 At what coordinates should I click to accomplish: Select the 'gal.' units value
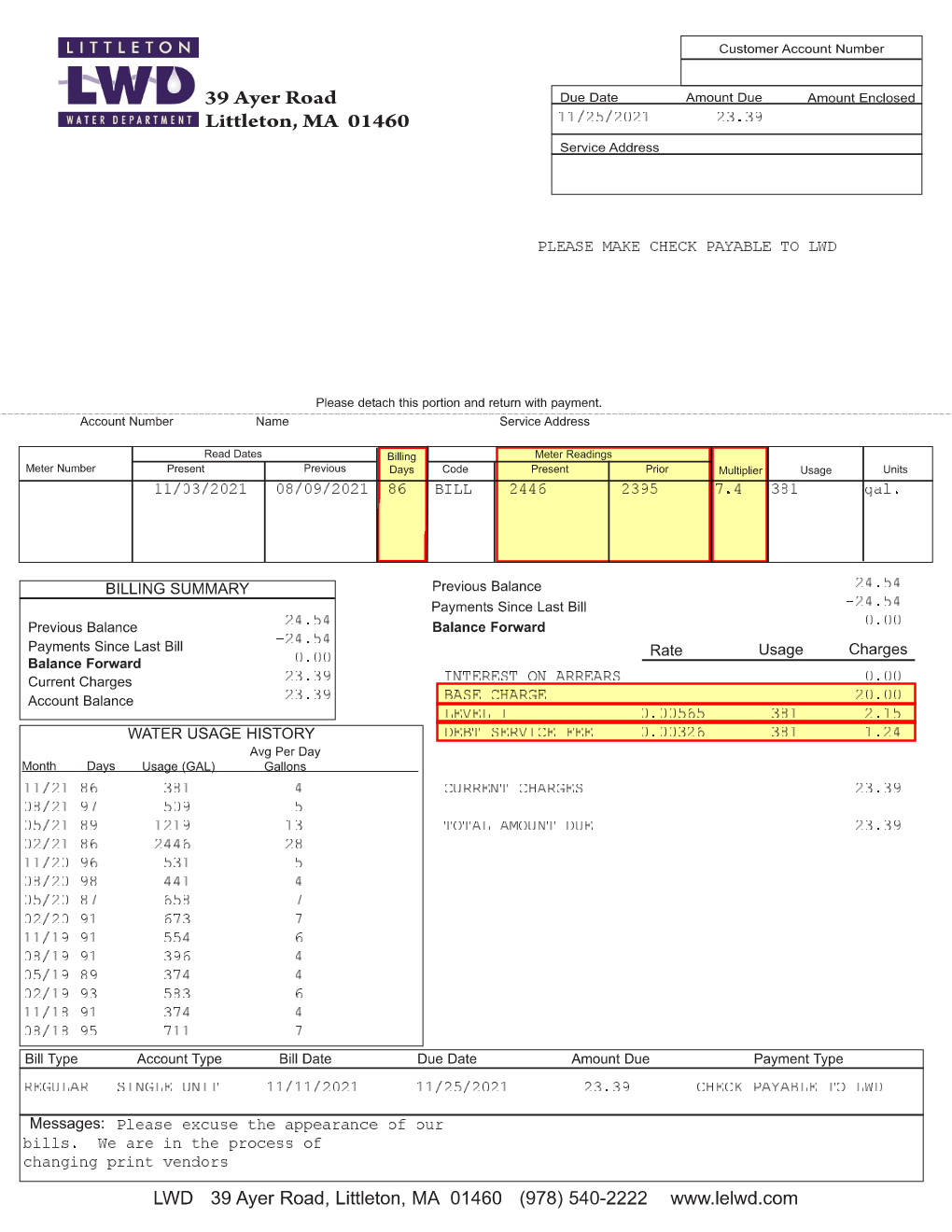882,489
